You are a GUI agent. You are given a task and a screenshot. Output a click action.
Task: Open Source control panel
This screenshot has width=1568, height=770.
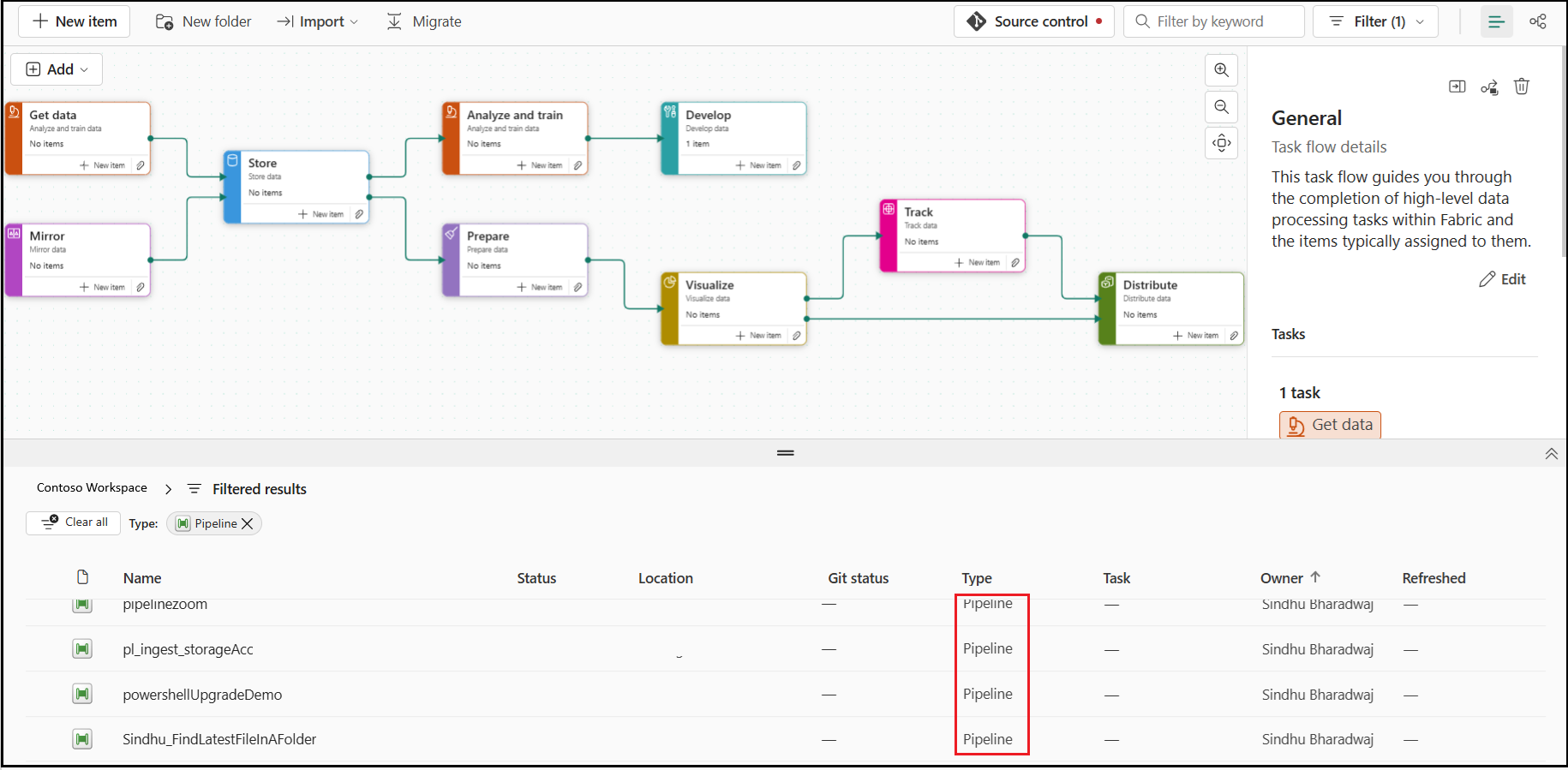tap(1033, 21)
